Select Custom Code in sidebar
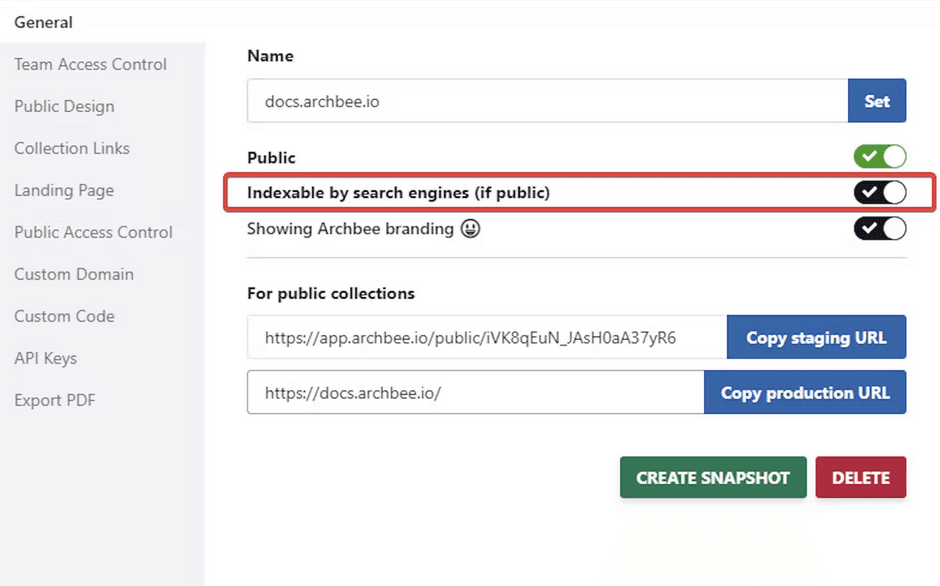 point(64,316)
